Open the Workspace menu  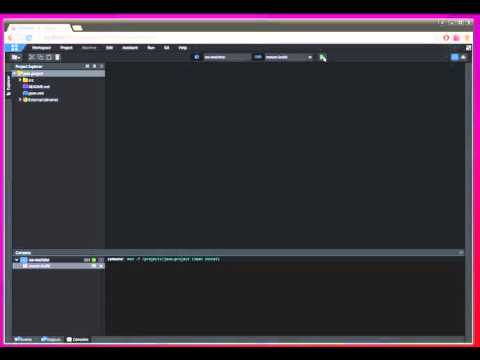pos(41,48)
